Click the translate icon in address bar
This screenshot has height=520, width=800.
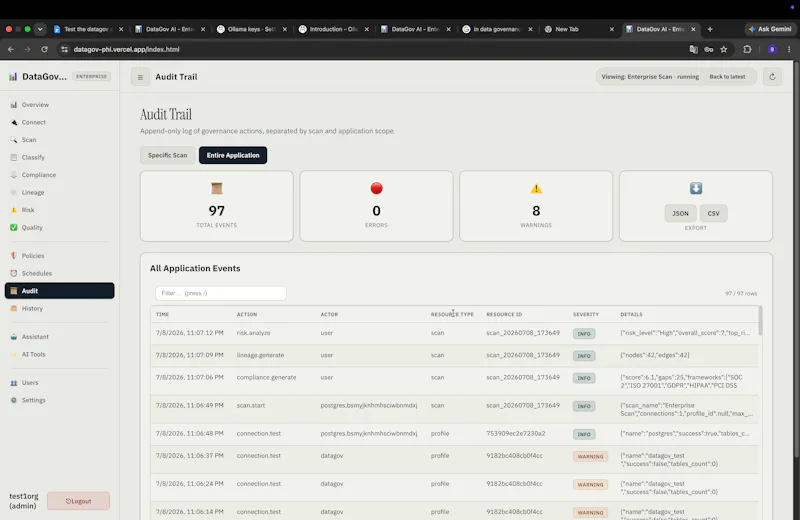pos(693,49)
